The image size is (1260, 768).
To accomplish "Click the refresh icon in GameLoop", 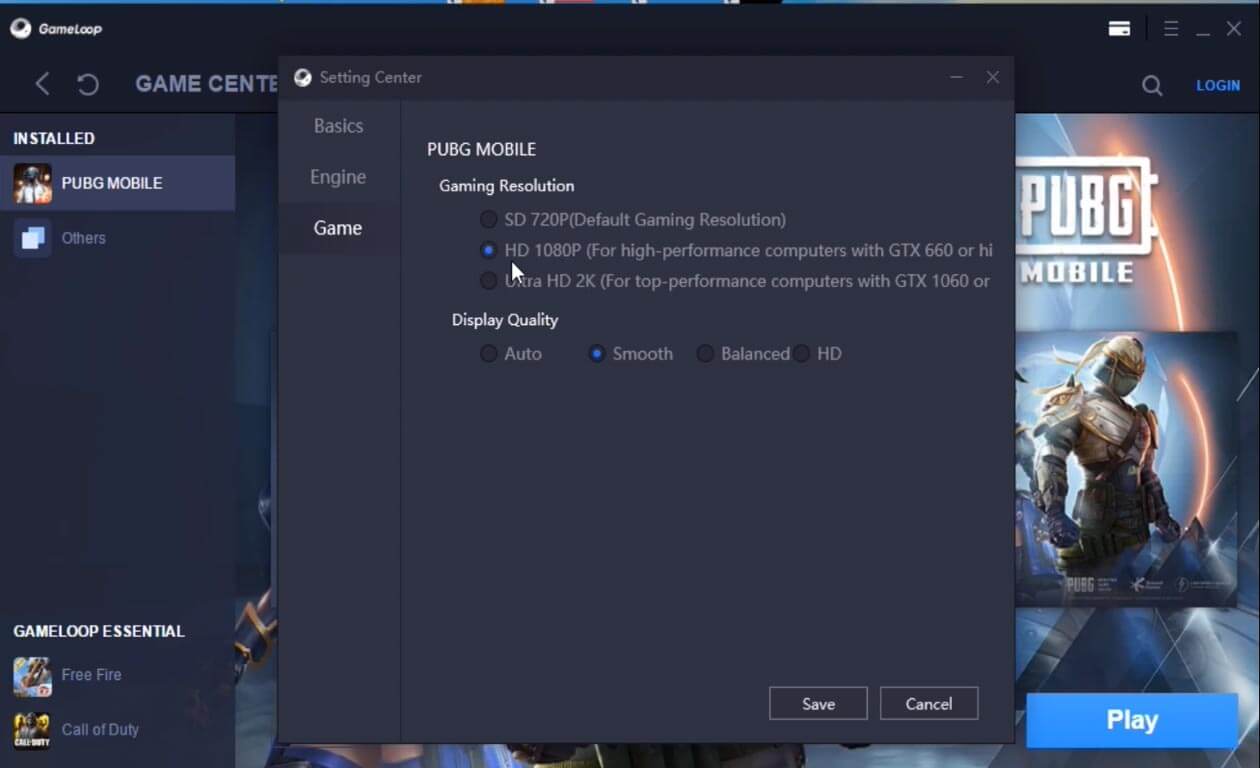I will coord(88,85).
